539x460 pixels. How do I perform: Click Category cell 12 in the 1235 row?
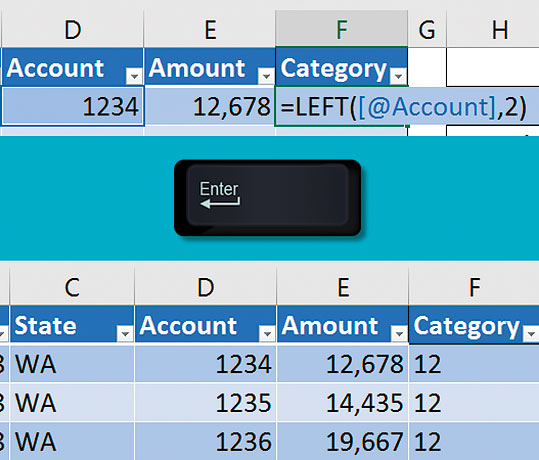pyautogui.click(x=474, y=402)
